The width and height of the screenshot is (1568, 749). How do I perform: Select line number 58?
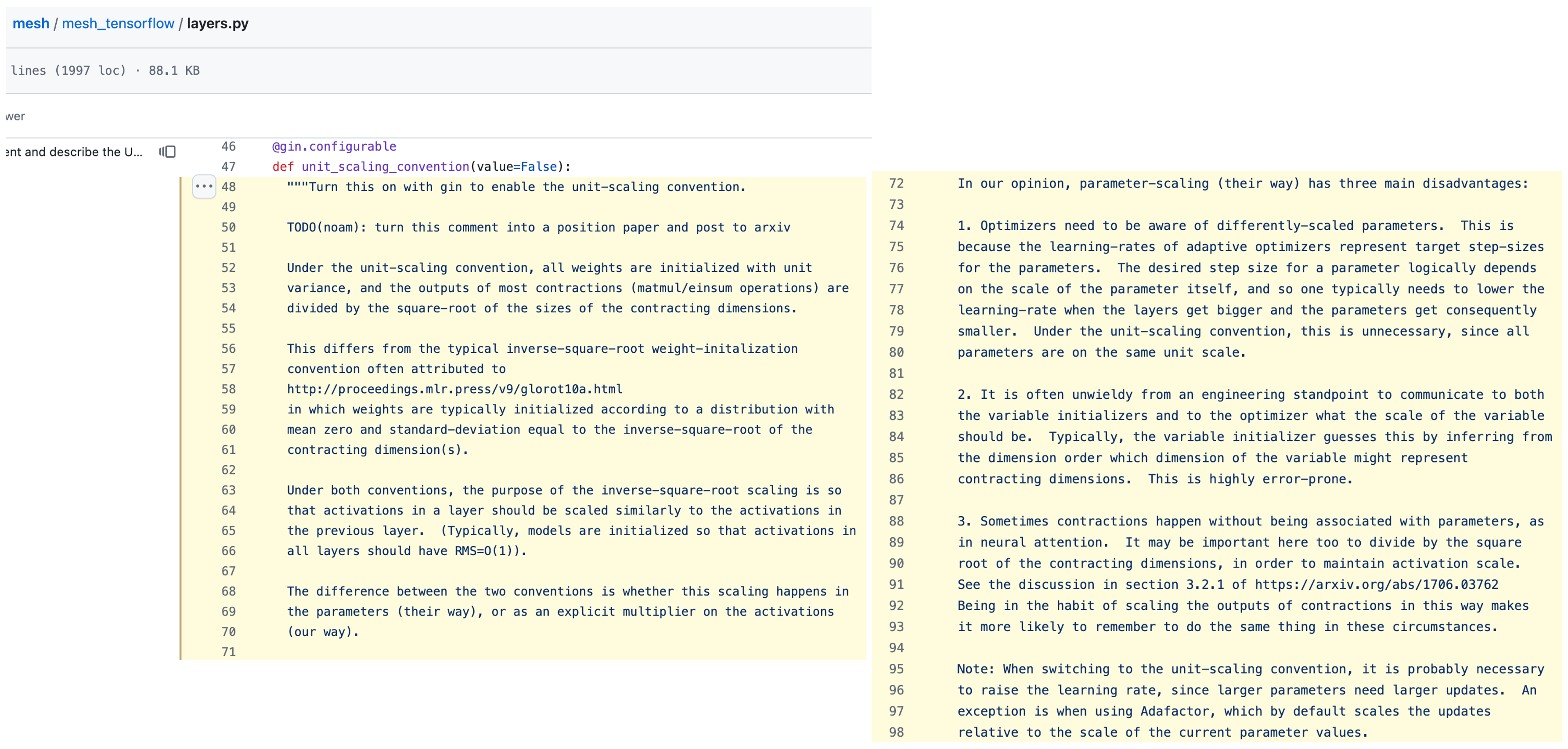(x=228, y=389)
